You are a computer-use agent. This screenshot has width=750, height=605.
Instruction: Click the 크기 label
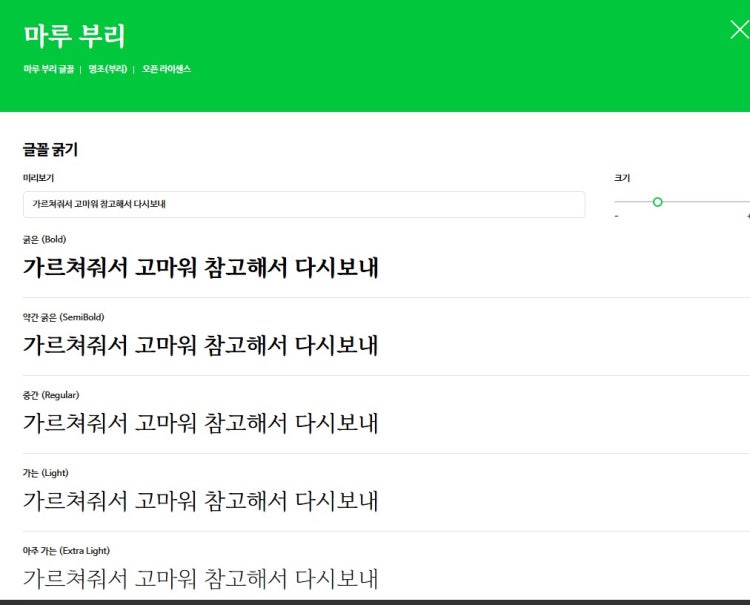coord(622,178)
